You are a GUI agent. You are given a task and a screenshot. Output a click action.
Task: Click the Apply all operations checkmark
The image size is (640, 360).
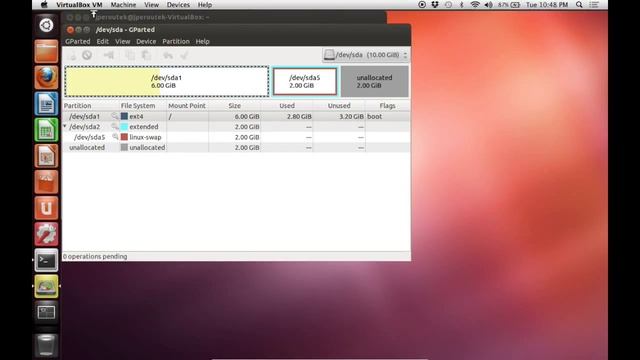(184, 55)
